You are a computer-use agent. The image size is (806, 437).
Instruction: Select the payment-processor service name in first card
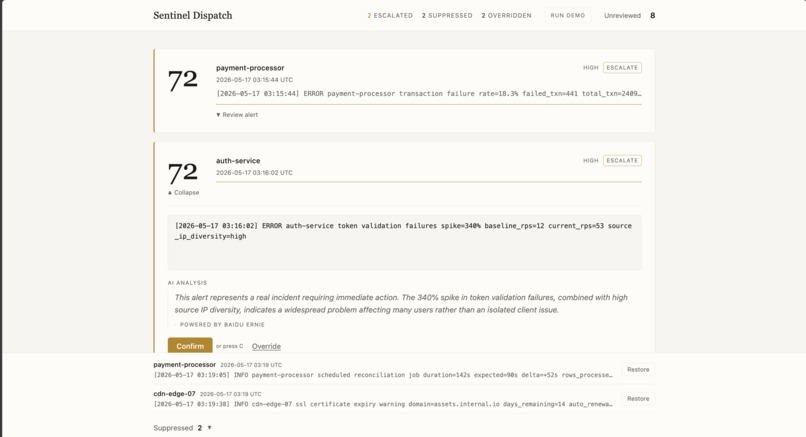(250, 68)
